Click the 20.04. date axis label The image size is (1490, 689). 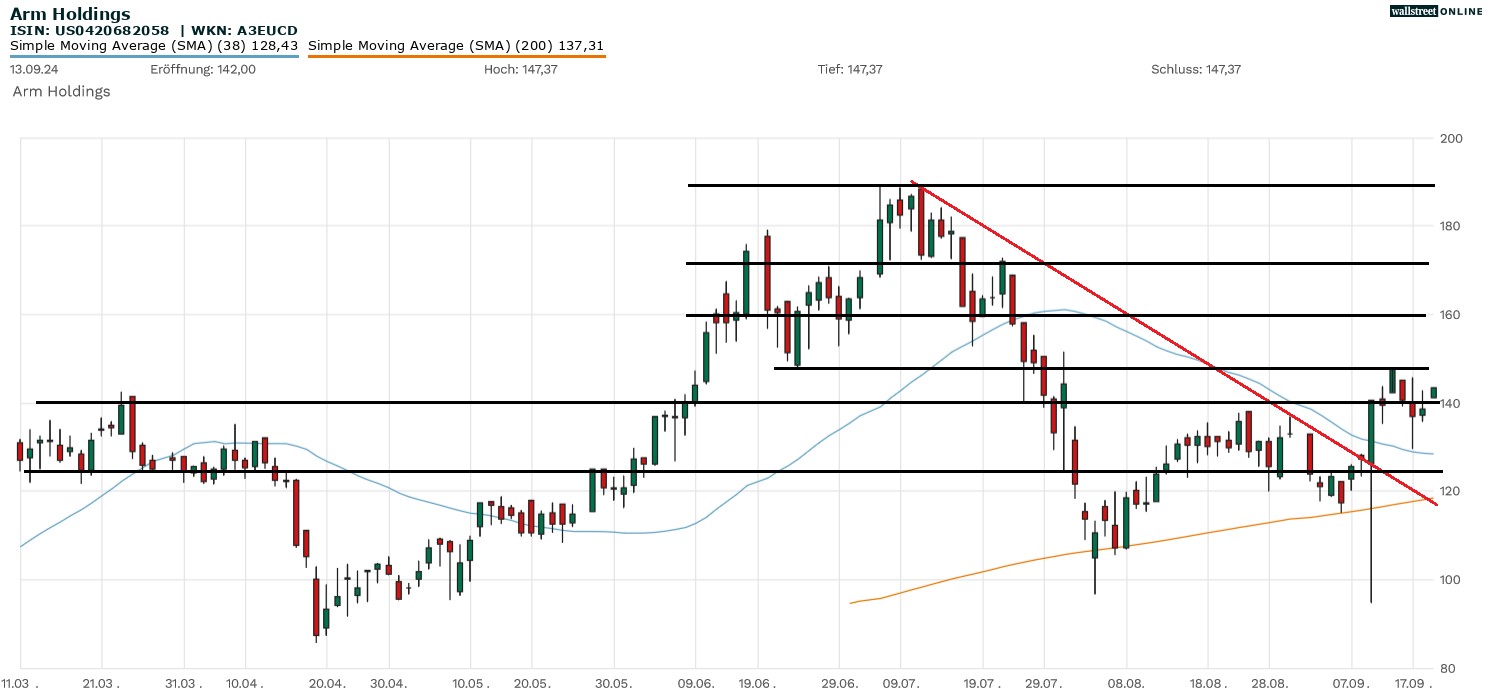[327, 683]
